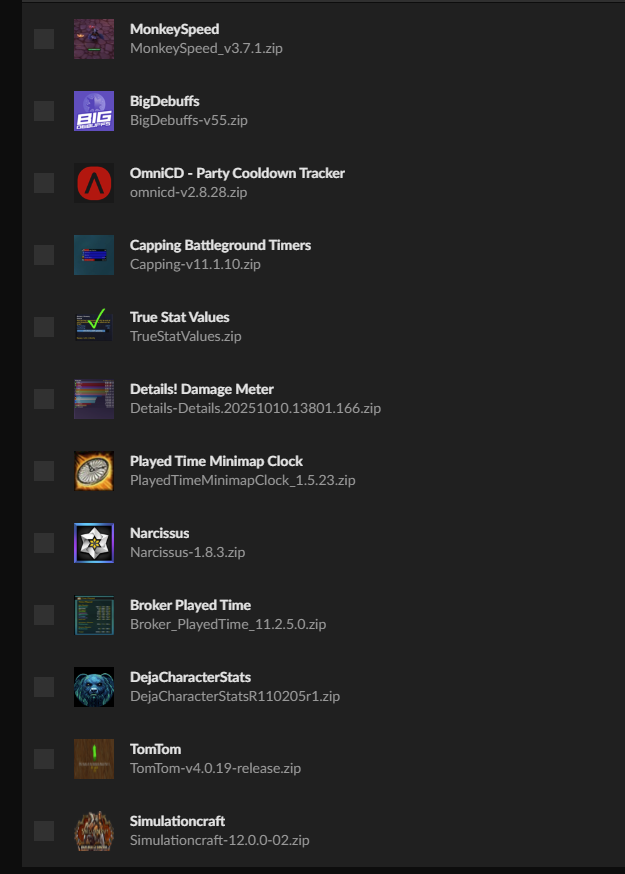Screen dimensions: 625x874
Task: Open the DejaCharacterStats title
Action: coord(190,677)
